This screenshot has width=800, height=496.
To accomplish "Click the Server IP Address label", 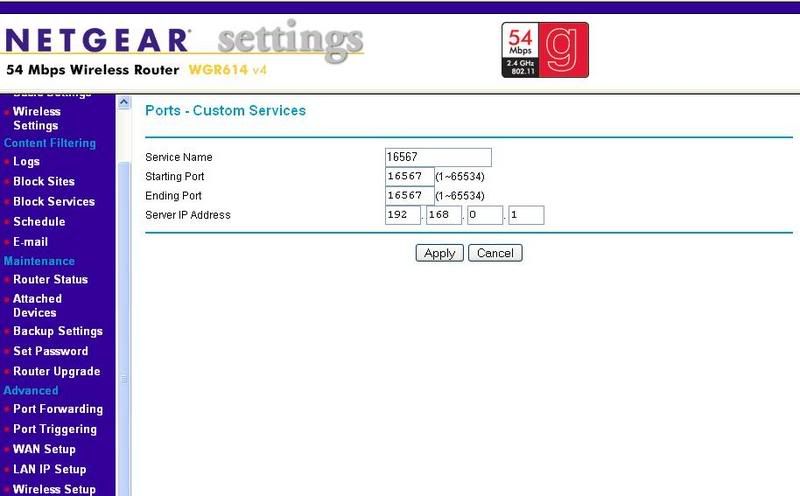I will tap(188, 215).
